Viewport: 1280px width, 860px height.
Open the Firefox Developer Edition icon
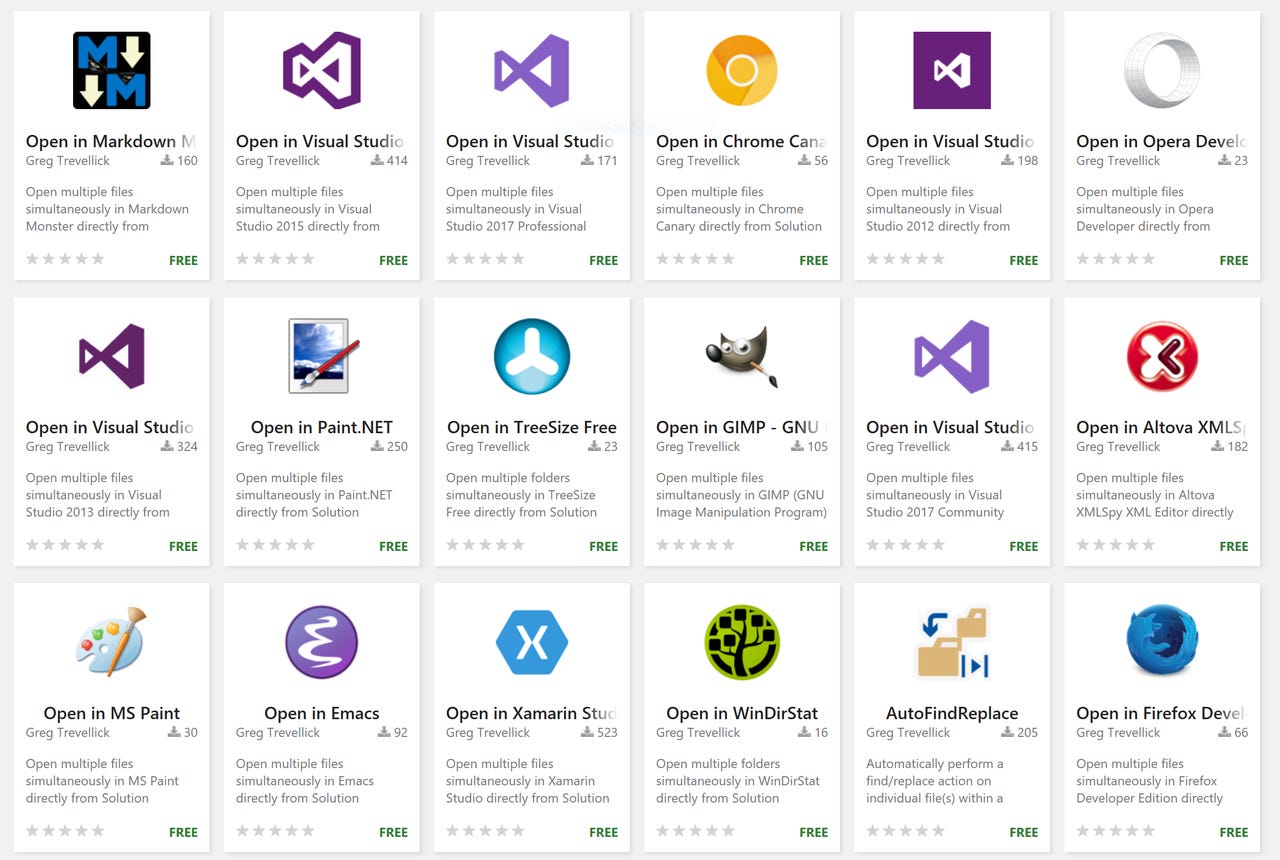1161,642
